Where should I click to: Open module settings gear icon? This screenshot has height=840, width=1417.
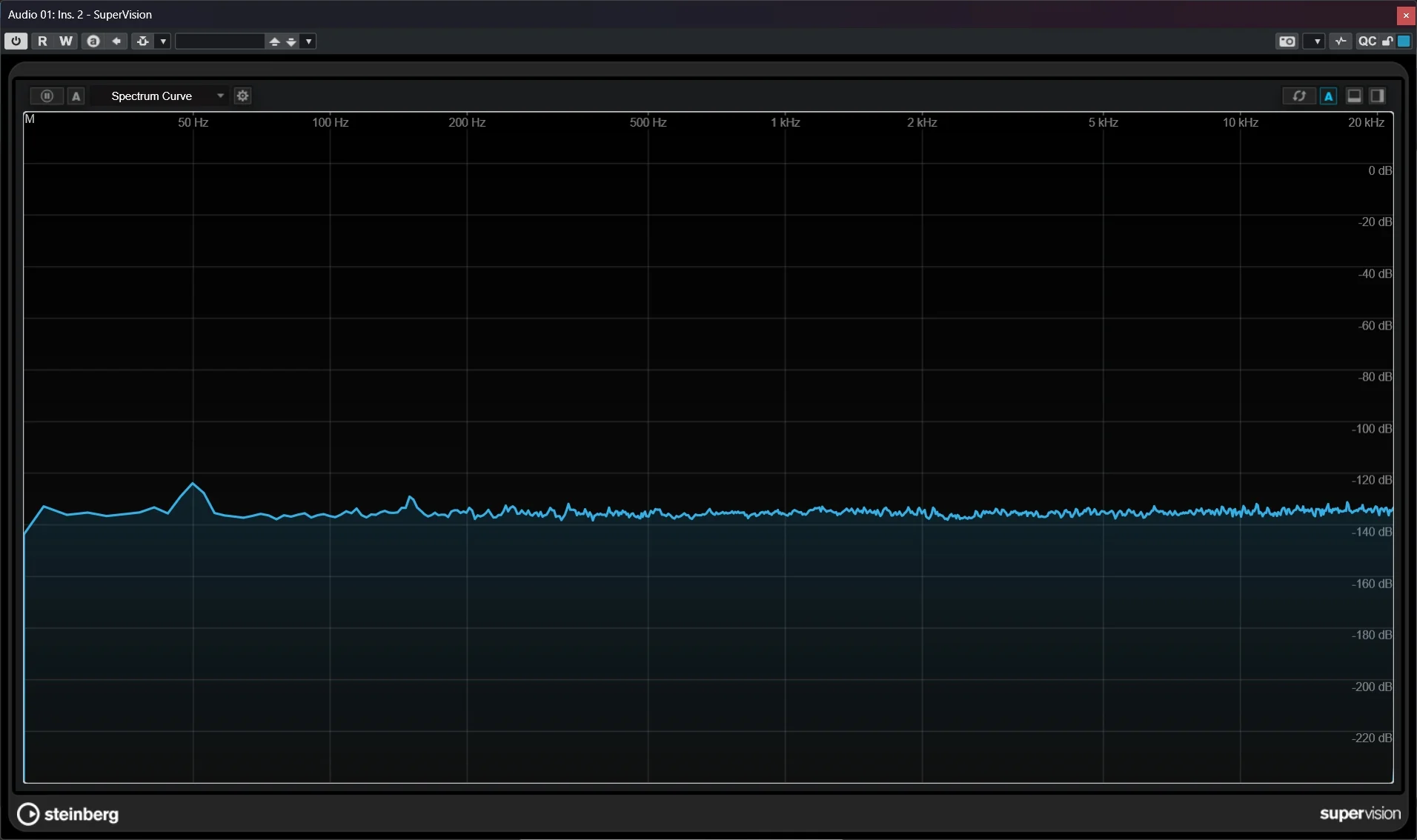pyautogui.click(x=242, y=96)
